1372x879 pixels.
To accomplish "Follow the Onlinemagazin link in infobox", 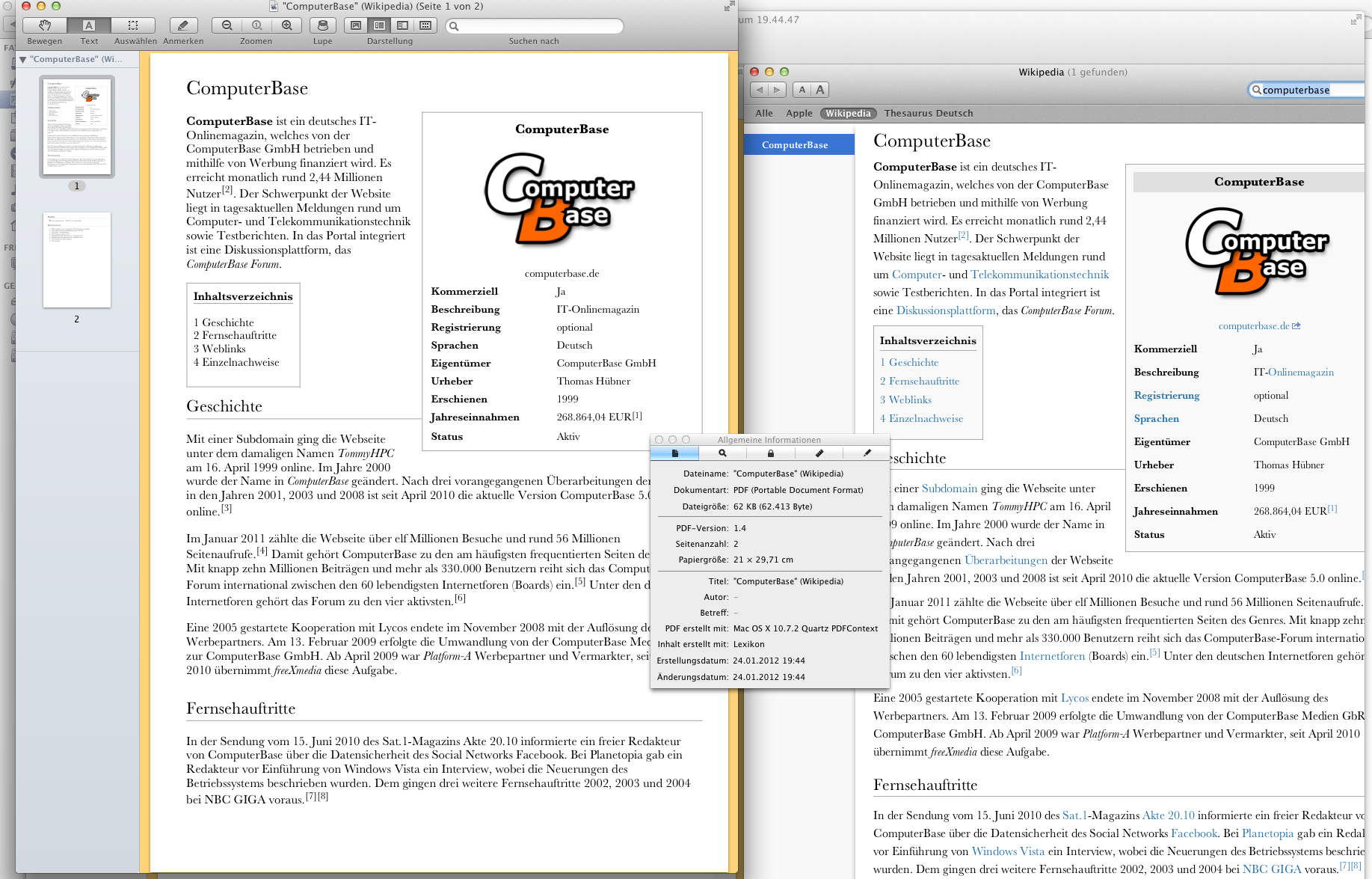I will coord(1301,373).
